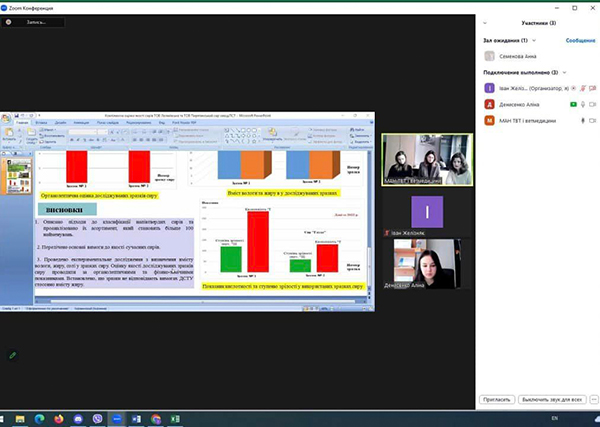
Task: Select the slide thumbnail in PowerPoint pane
Action: click(19, 176)
